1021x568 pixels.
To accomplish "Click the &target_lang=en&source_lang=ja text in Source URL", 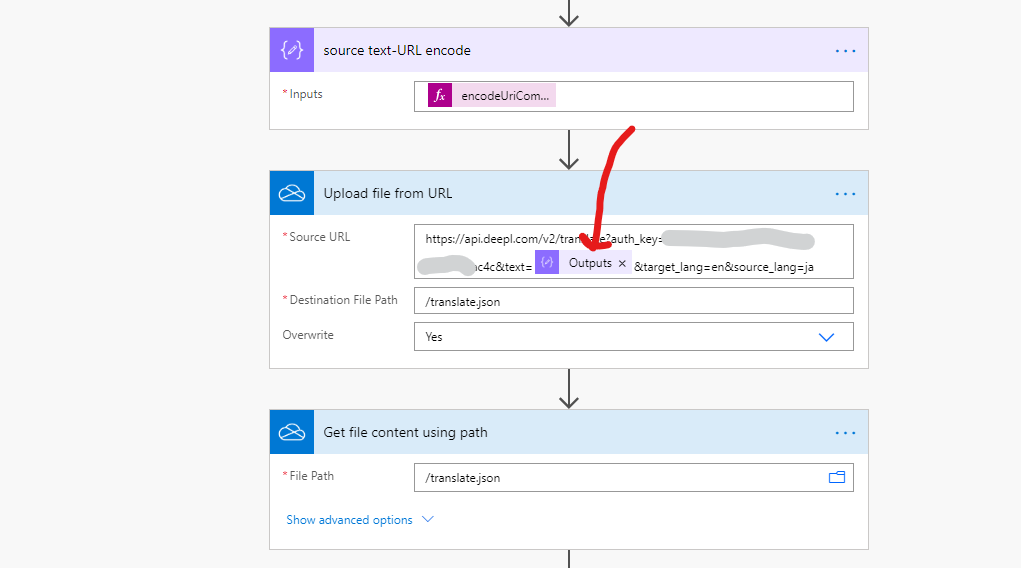I will (x=723, y=267).
